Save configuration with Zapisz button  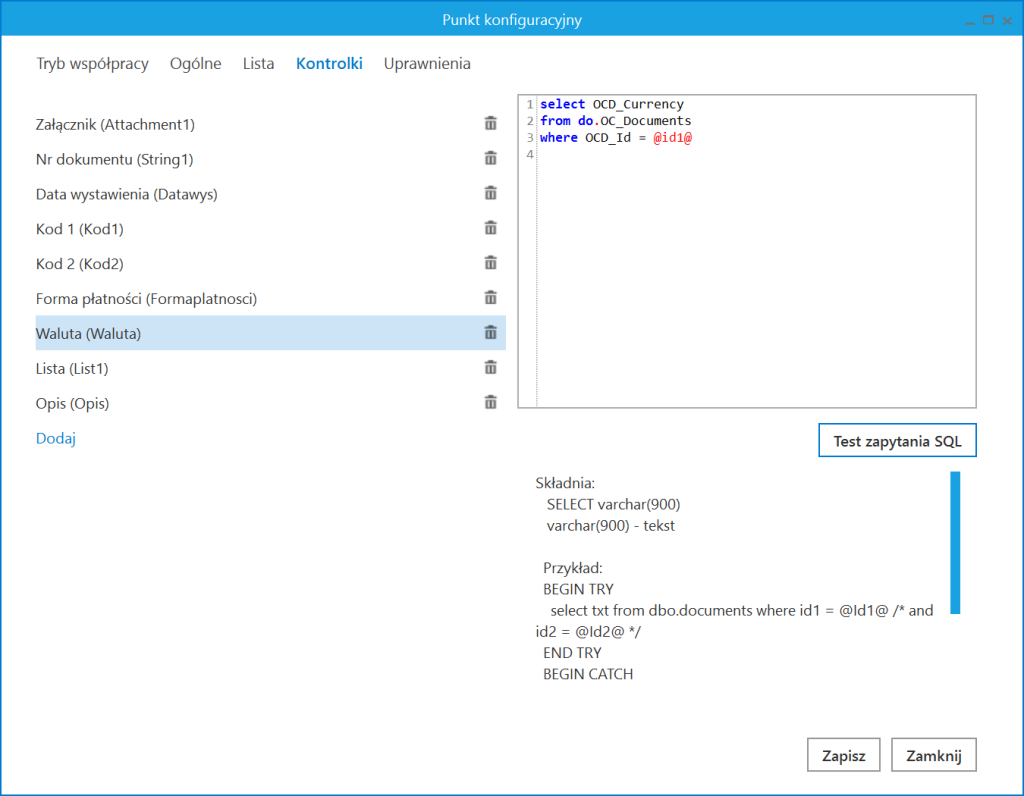(843, 756)
